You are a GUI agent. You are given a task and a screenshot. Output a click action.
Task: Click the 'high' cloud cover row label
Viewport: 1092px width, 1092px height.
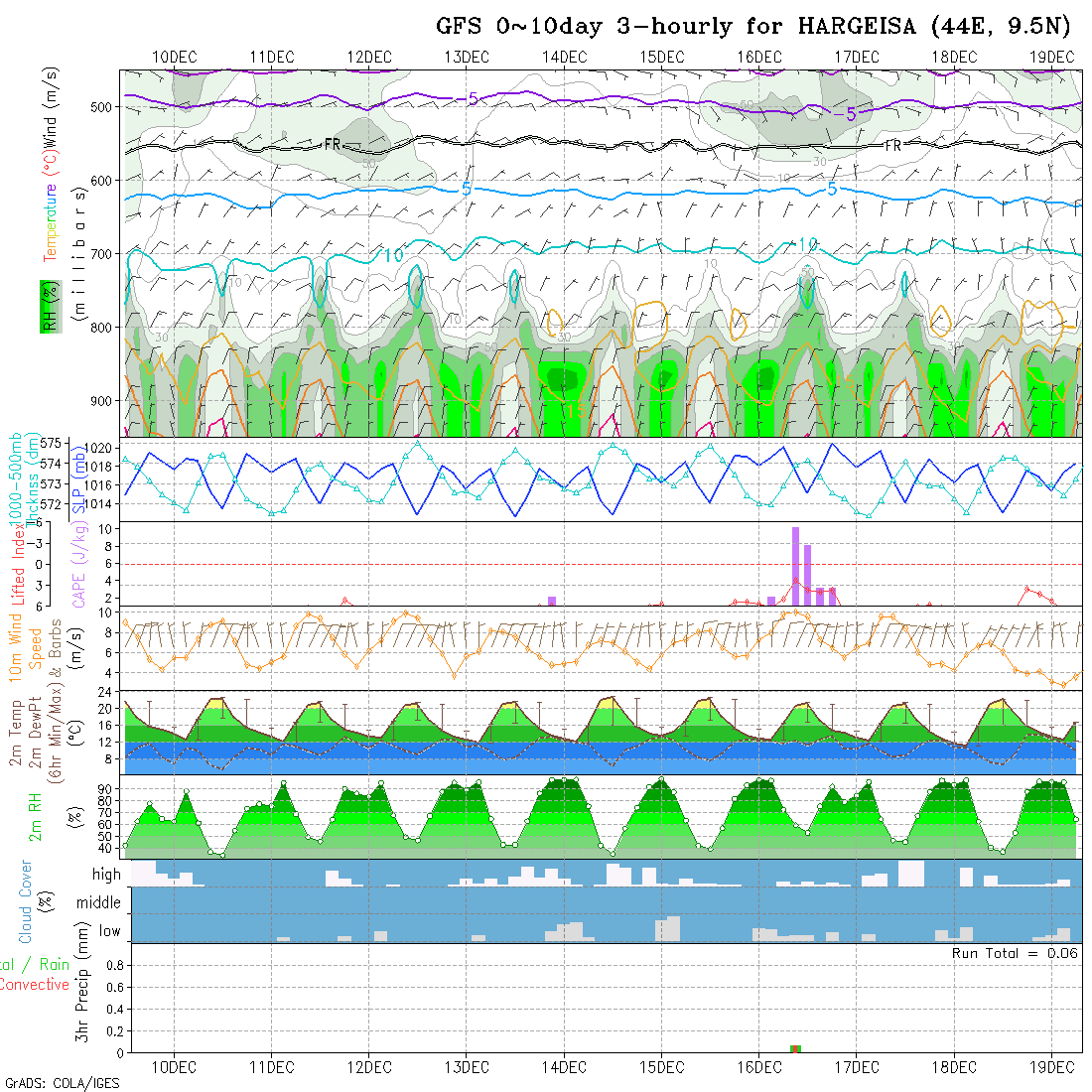coord(106,875)
